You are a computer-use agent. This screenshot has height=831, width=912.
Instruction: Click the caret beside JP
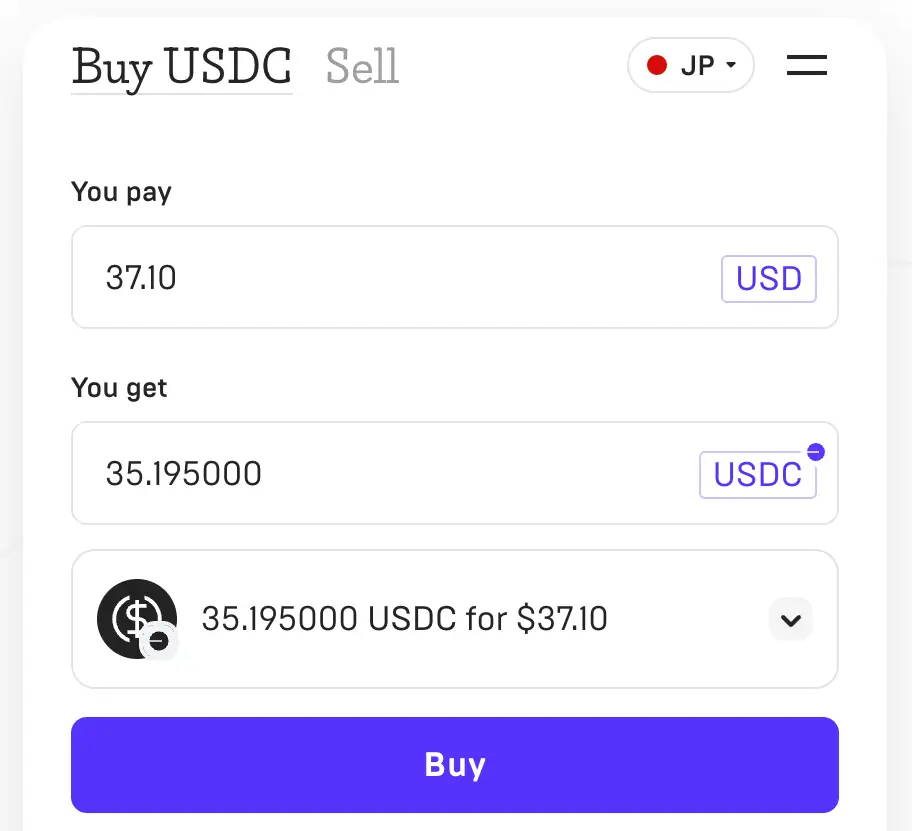[731, 66]
